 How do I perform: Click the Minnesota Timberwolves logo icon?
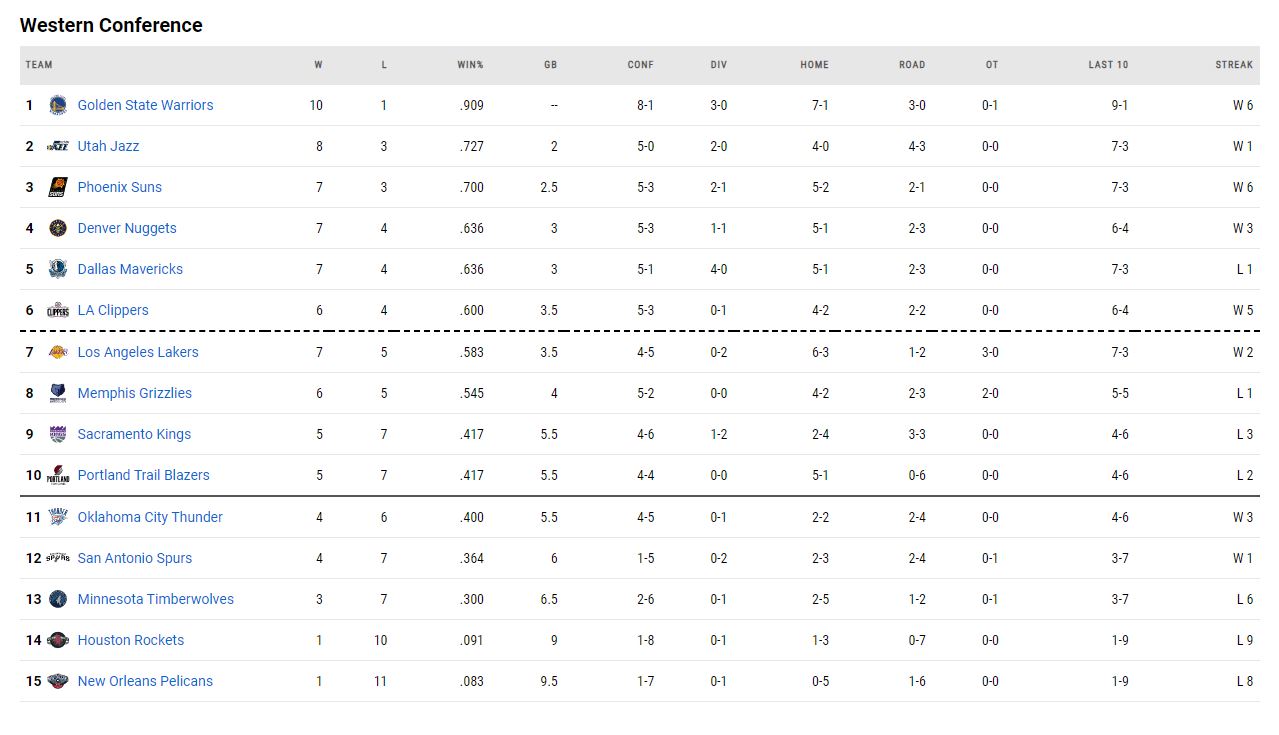58,599
